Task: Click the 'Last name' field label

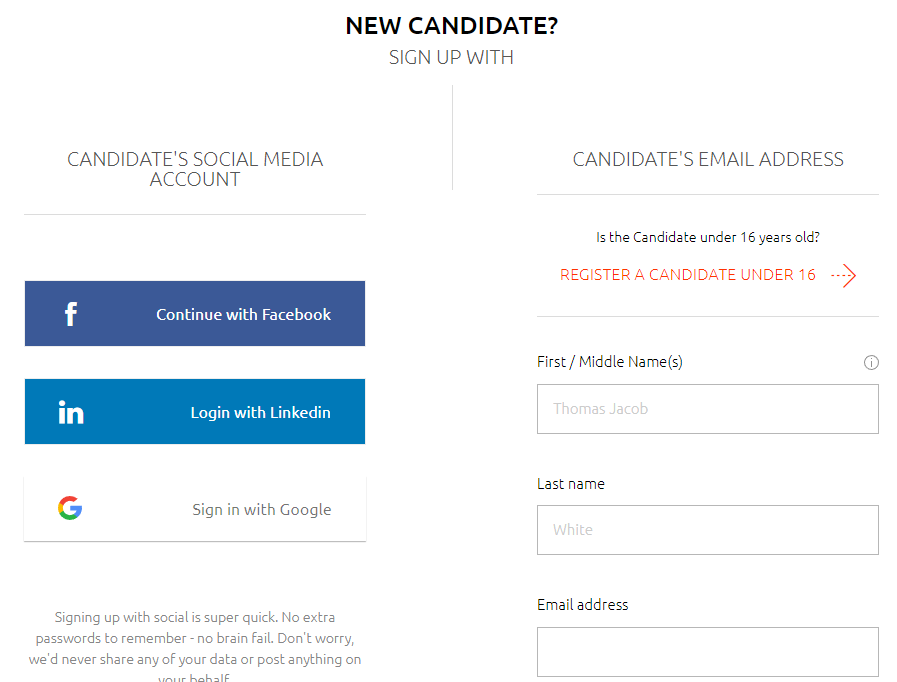Action: (x=571, y=484)
